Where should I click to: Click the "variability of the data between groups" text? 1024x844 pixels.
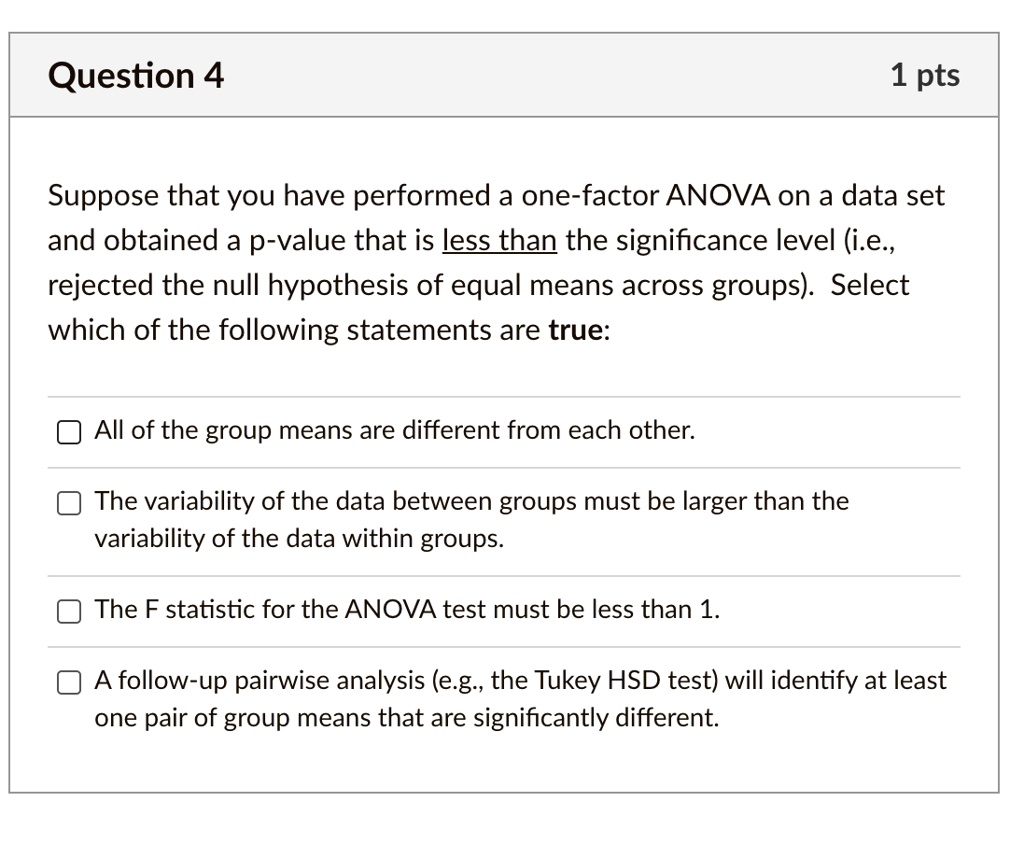(471, 501)
